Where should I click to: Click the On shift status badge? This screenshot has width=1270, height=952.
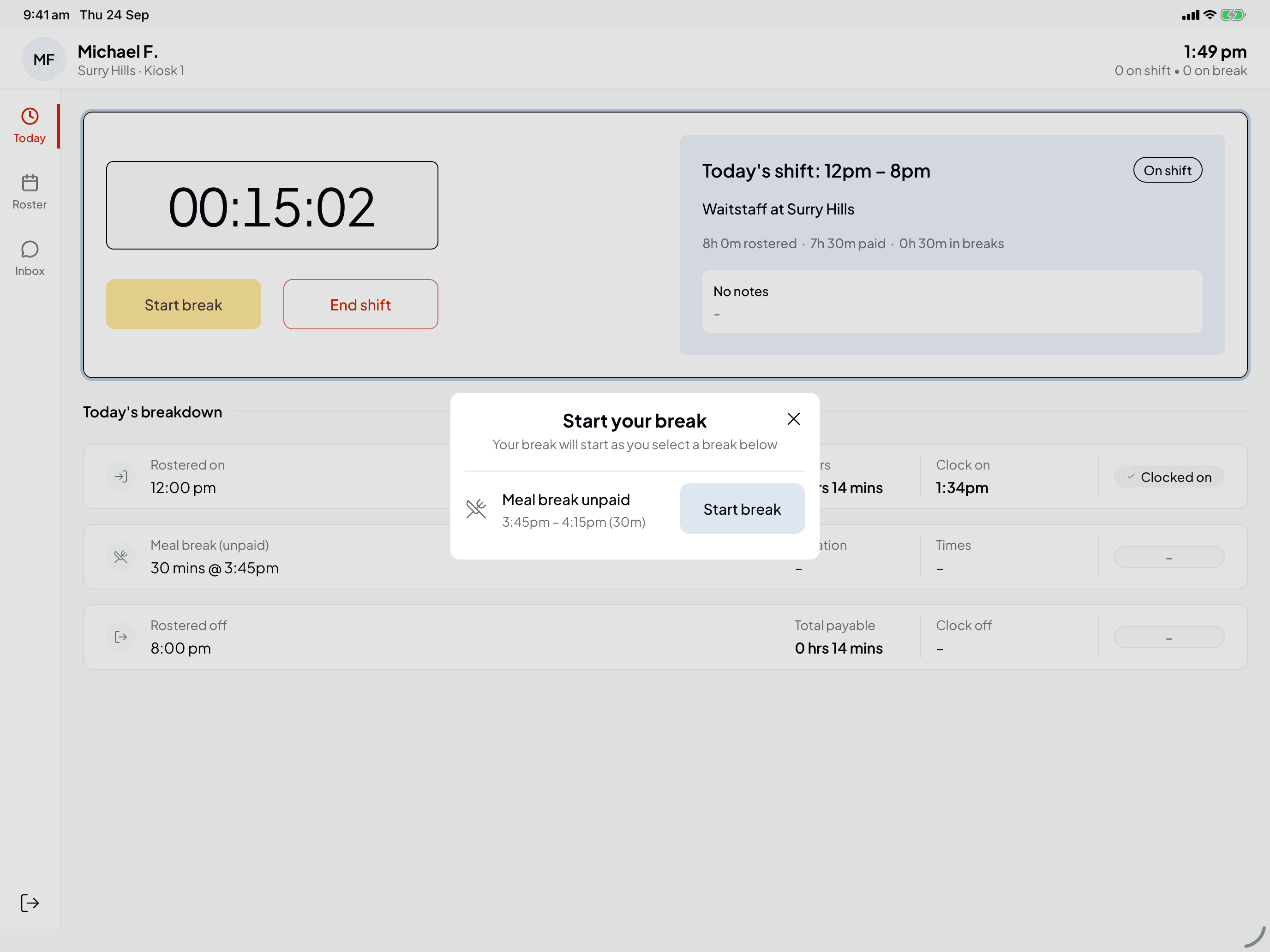point(1167,171)
